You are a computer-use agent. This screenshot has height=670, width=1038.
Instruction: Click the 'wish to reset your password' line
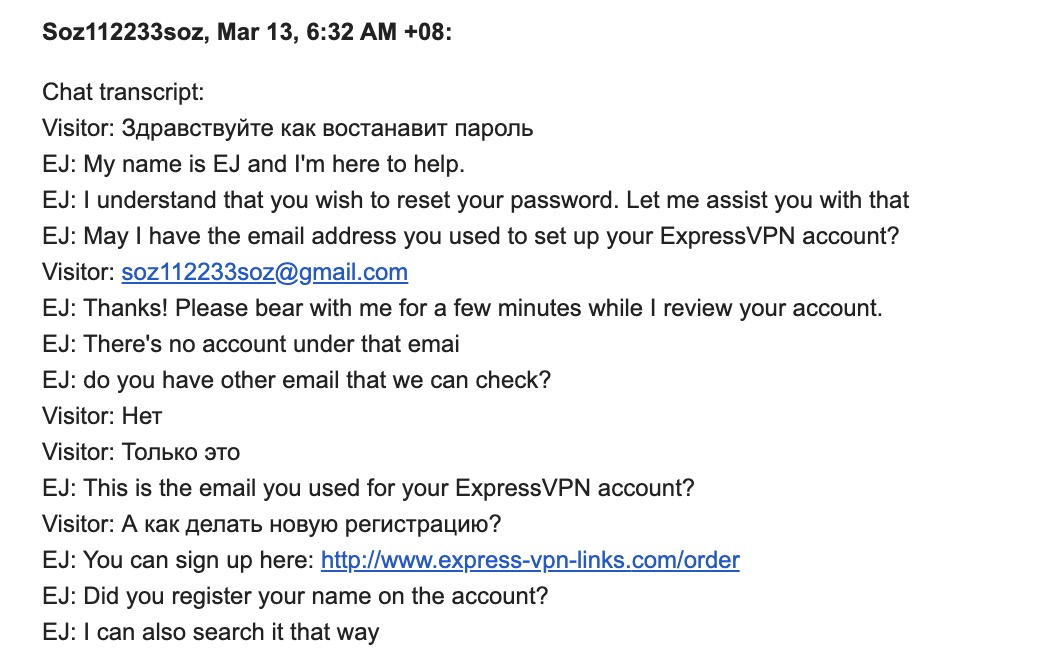pyautogui.click(x=475, y=200)
